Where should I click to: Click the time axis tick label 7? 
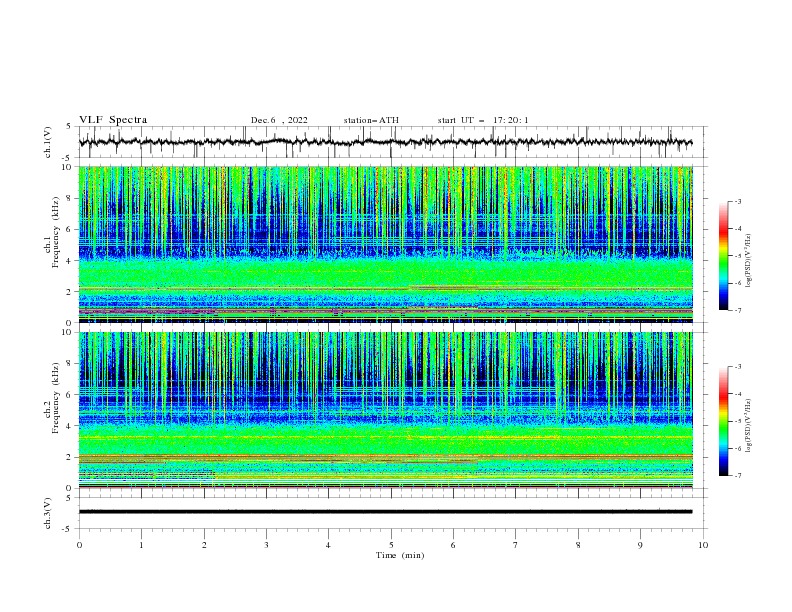coord(516,545)
